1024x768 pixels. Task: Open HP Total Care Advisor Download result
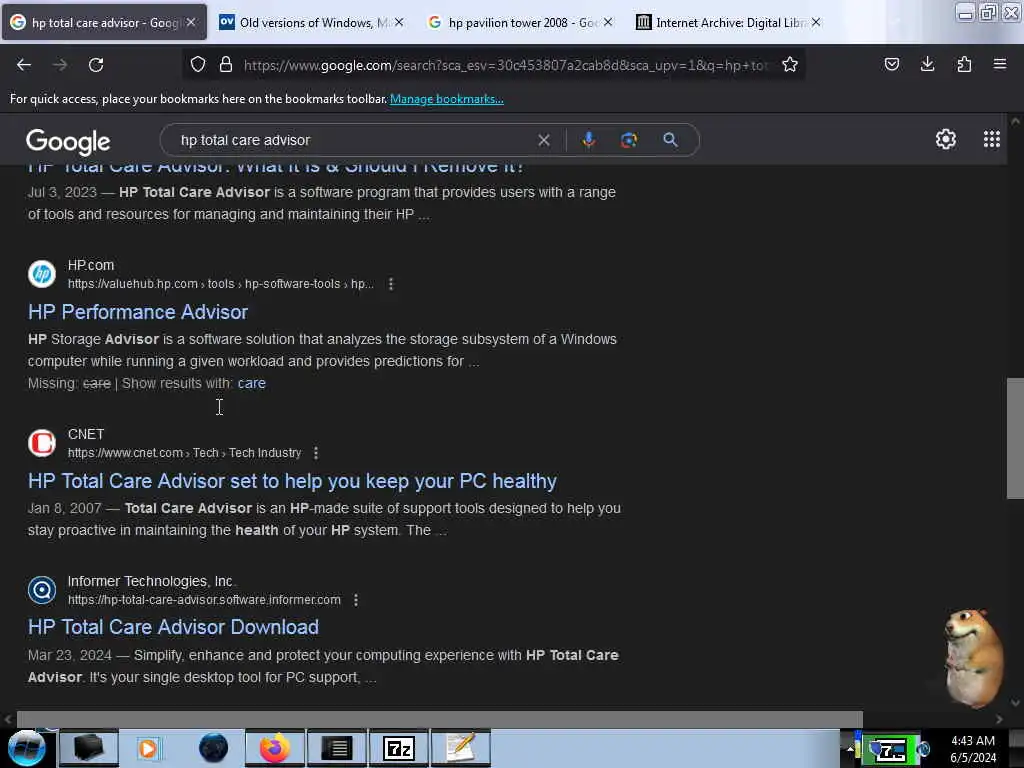[173, 628]
